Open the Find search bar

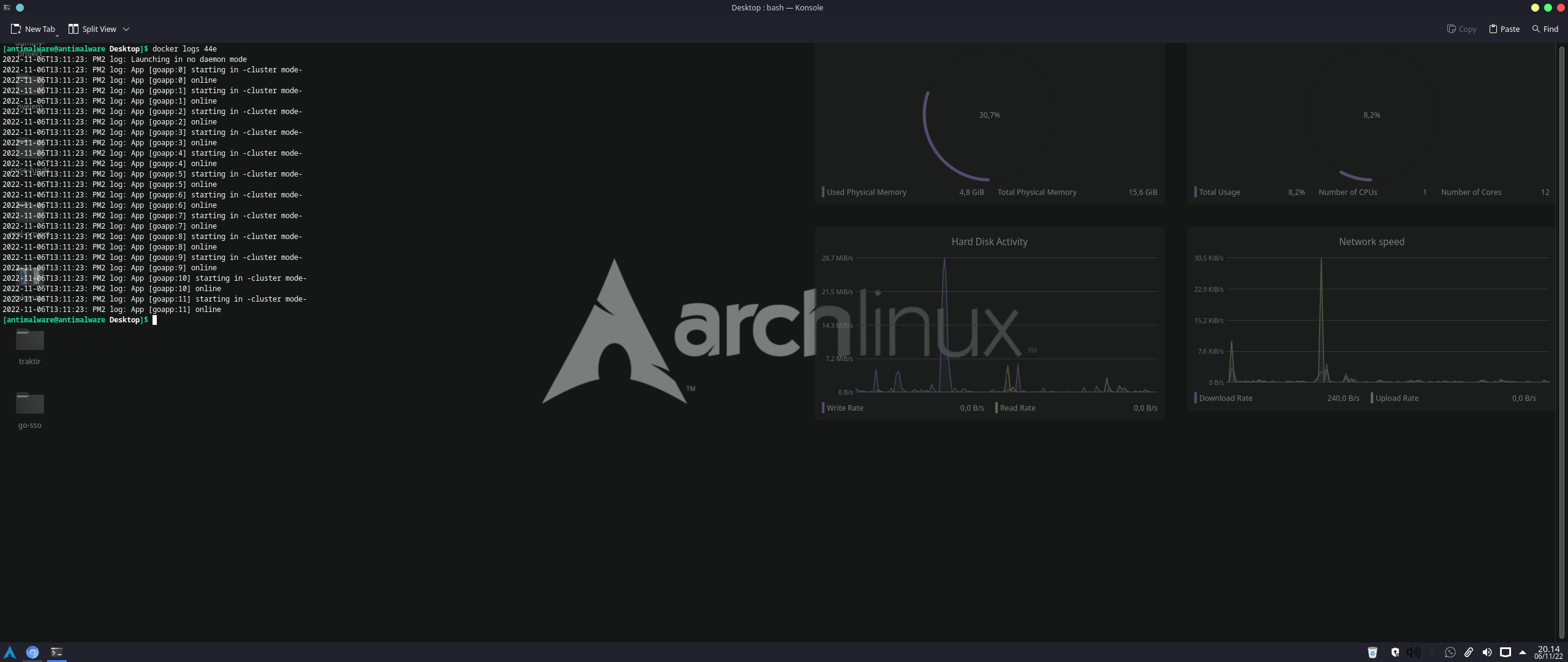tap(1545, 29)
